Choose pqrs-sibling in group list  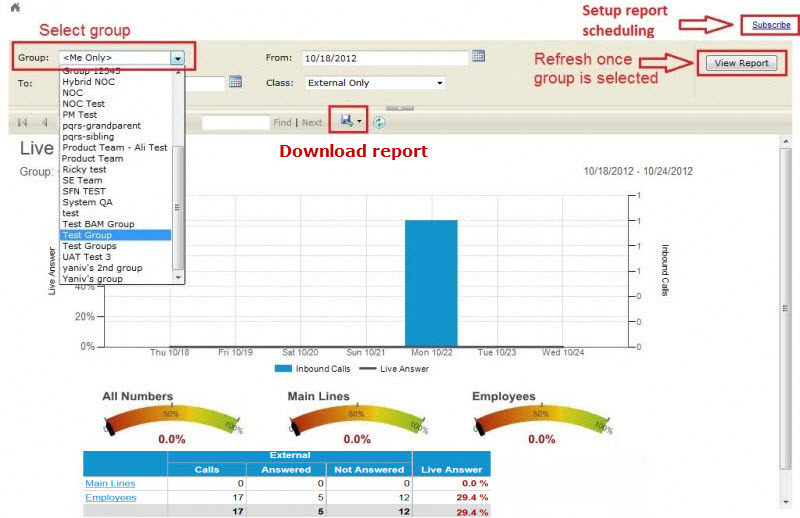tap(116, 136)
